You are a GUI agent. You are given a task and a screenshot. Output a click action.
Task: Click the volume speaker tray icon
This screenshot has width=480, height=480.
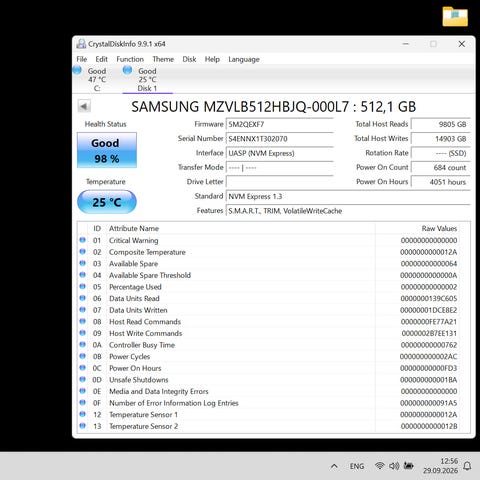point(394,466)
